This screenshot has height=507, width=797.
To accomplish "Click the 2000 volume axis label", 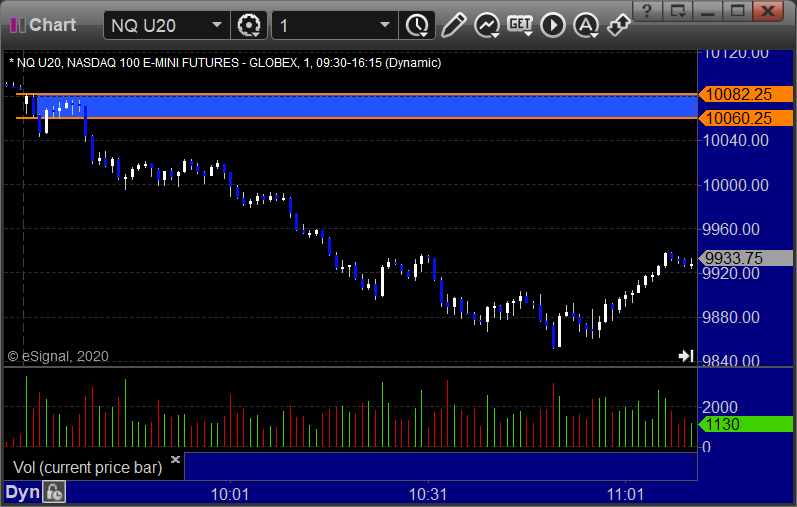I will pos(720,407).
